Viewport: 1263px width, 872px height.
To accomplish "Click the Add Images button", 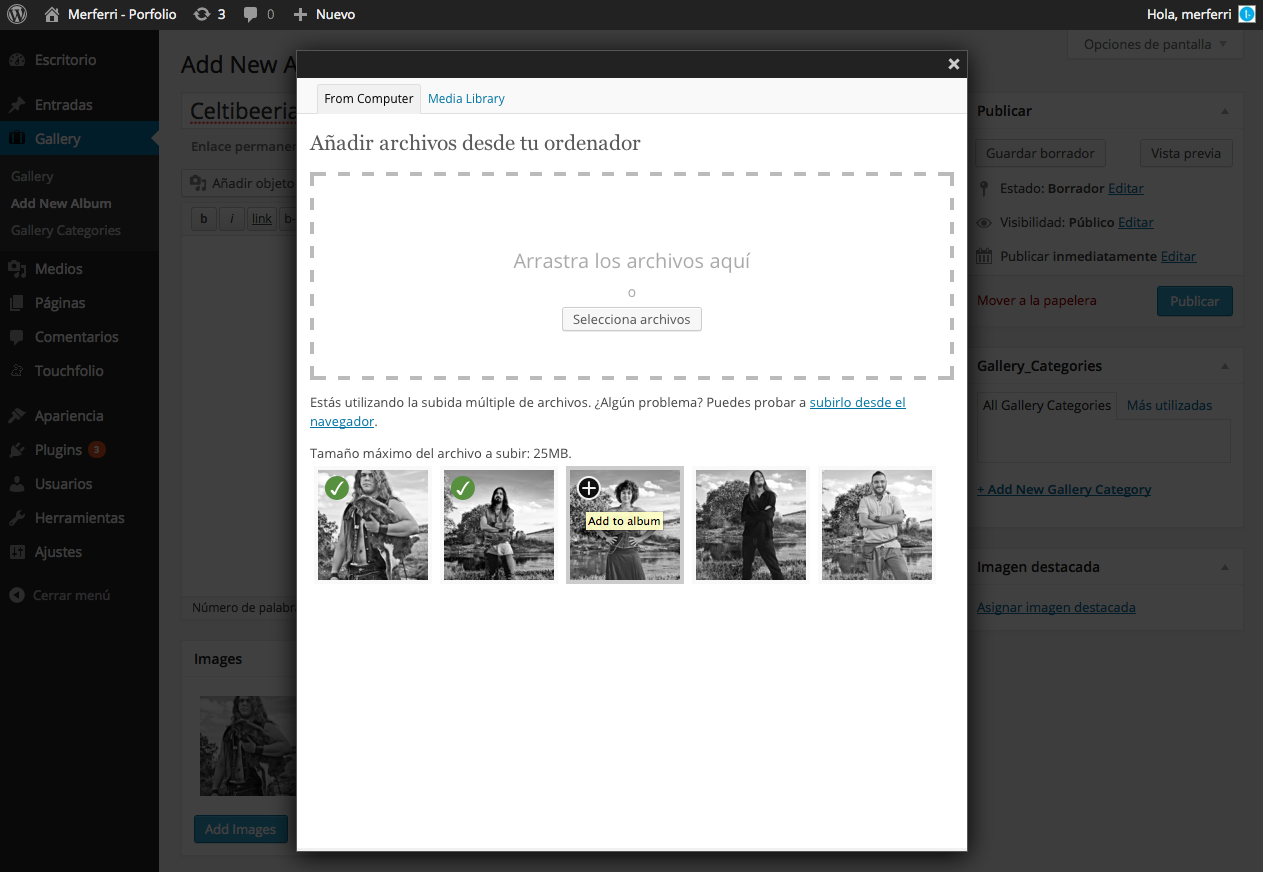I will click(240, 829).
